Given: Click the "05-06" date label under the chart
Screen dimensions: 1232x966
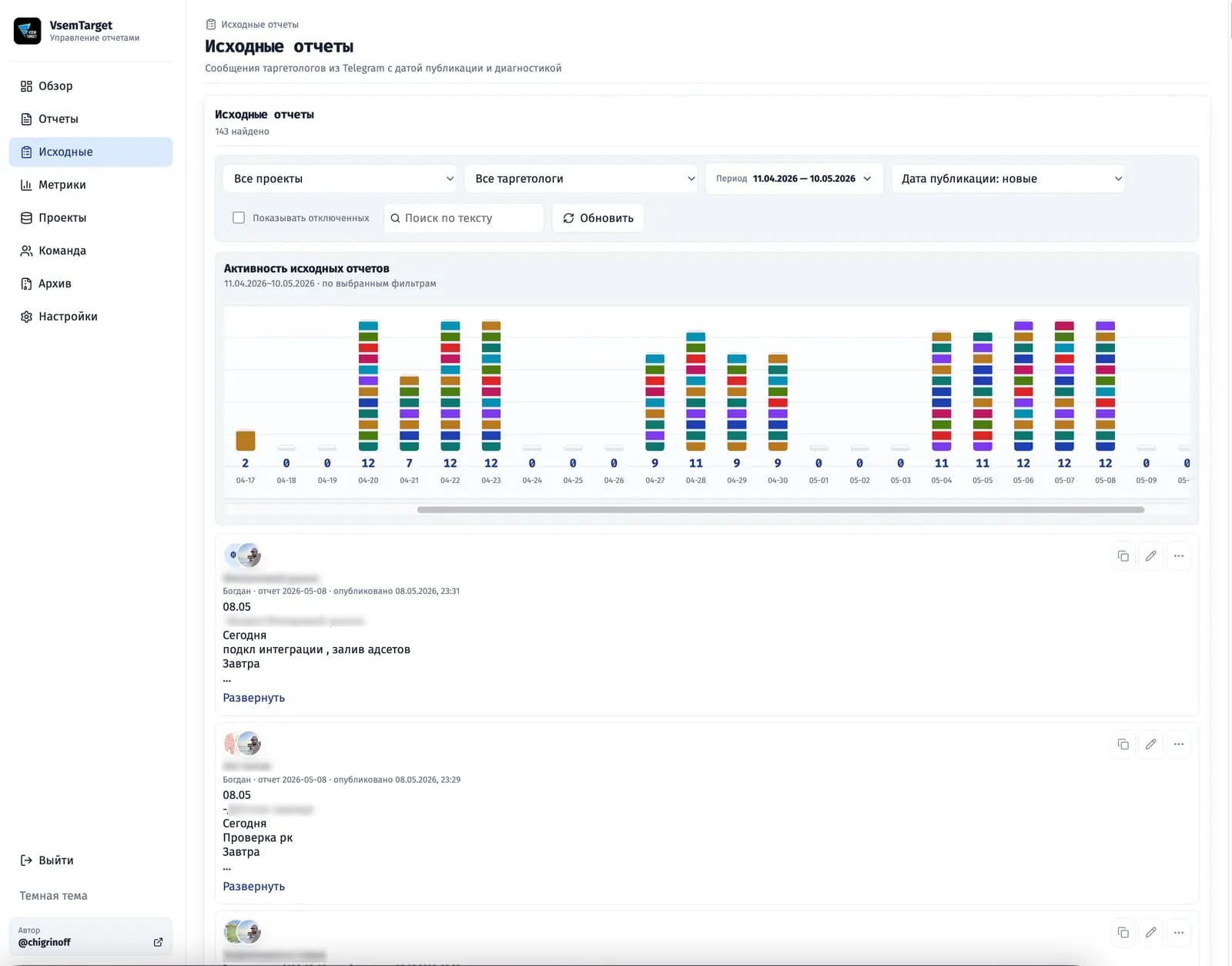Looking at the screenshot, I should 1023,481.
